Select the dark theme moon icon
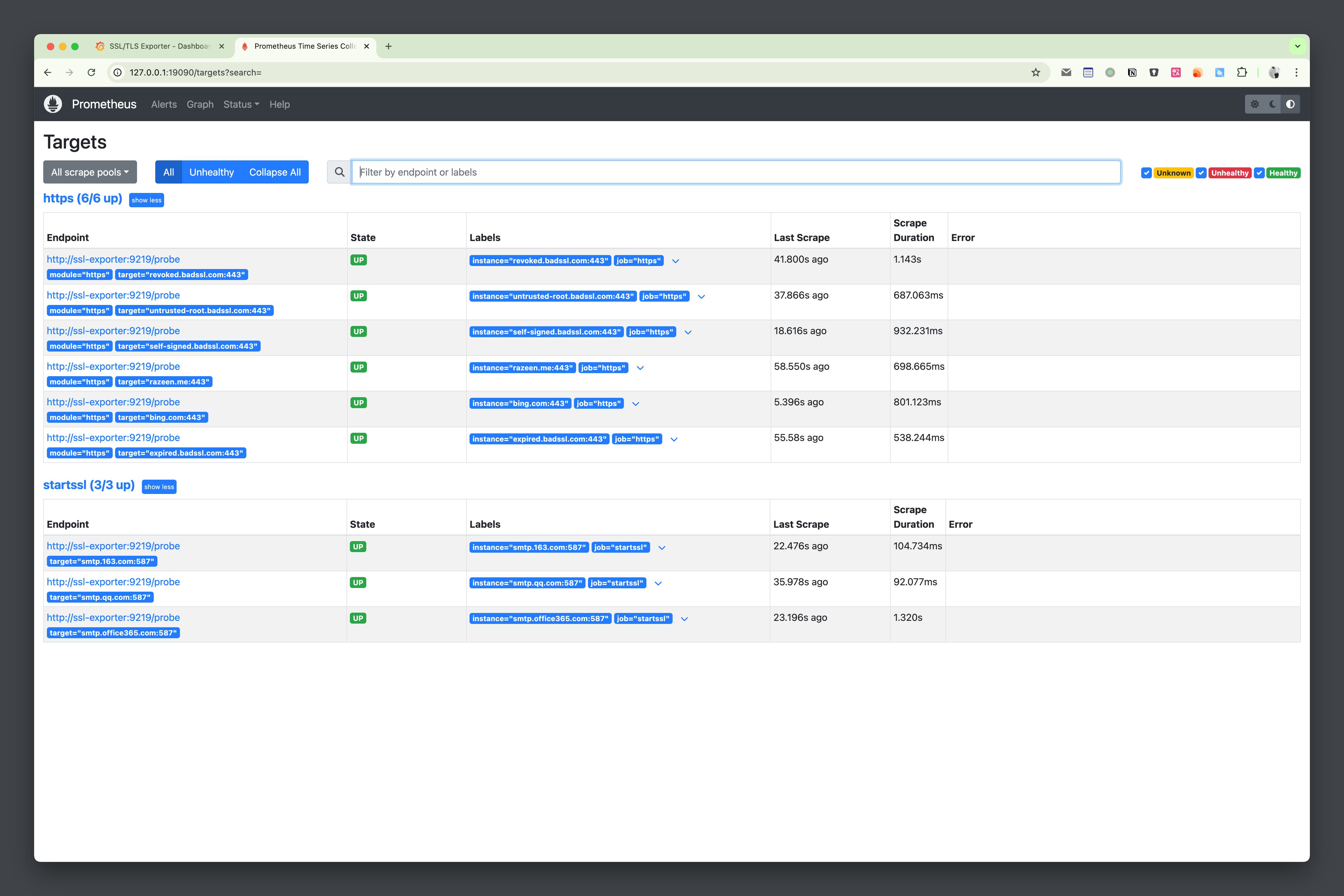Image resolution: width=1344 pixels, height=896 pixels. 1272,104
